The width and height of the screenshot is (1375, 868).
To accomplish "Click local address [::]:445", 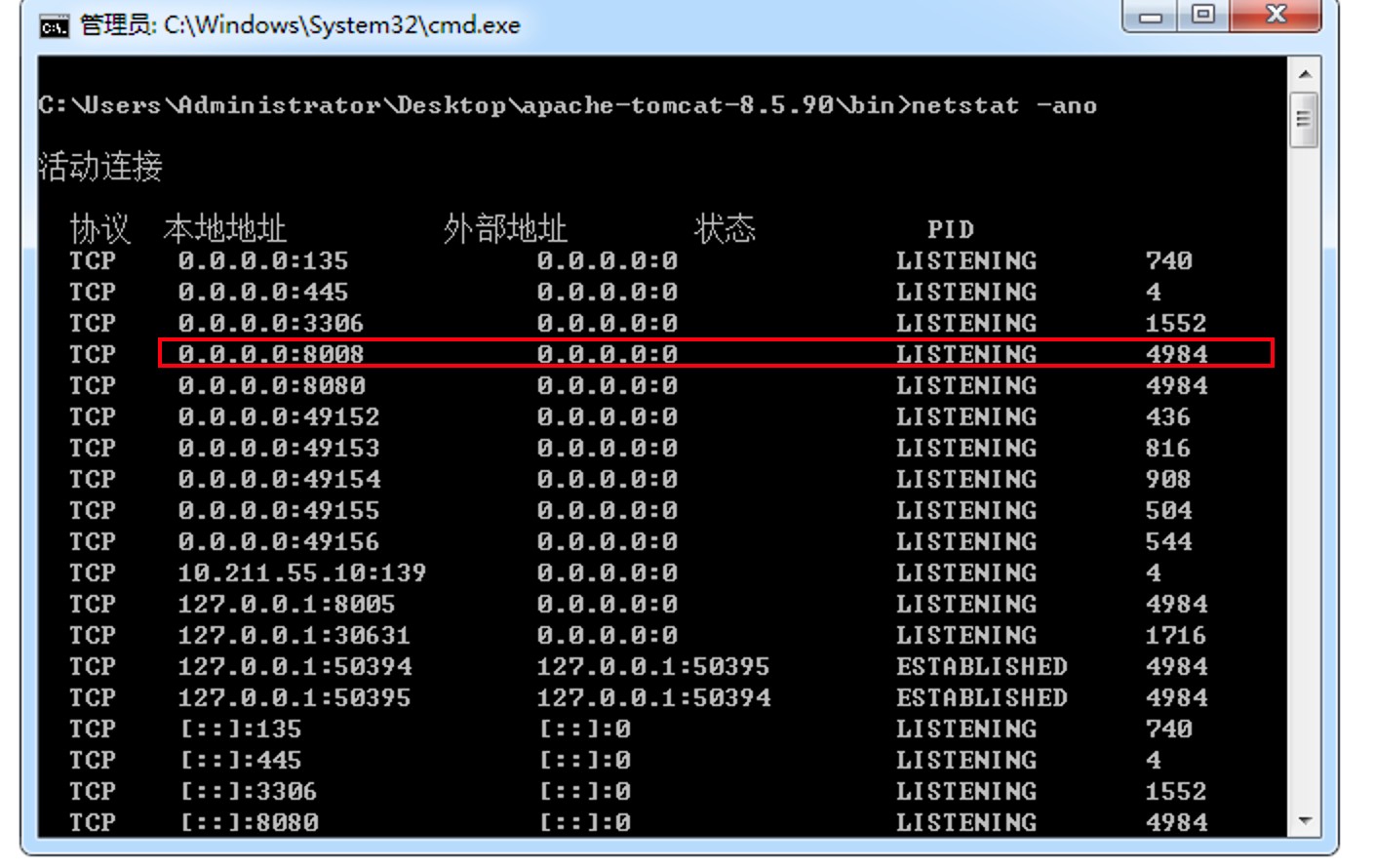I will coord(241,761).
